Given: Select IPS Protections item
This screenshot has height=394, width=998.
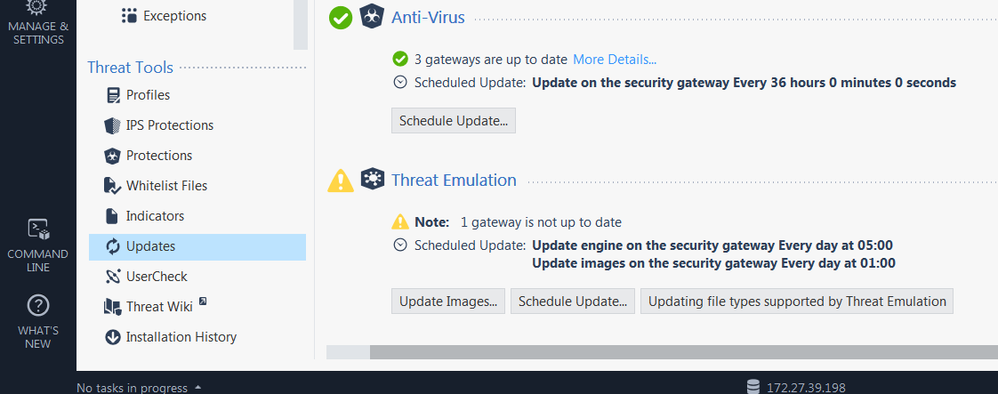Looking at the screenshot, I should tap(159, 125).
